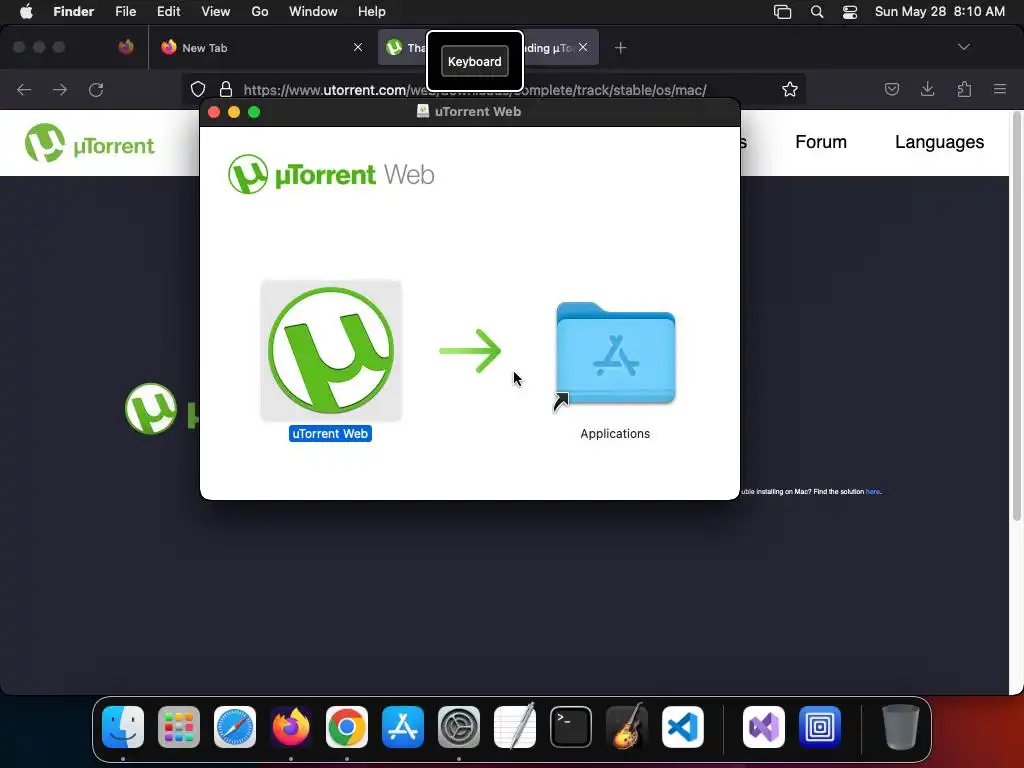Screen dimensions: 1024x768
Task: Open Firefox from the Dock
Action: [291, 727]
